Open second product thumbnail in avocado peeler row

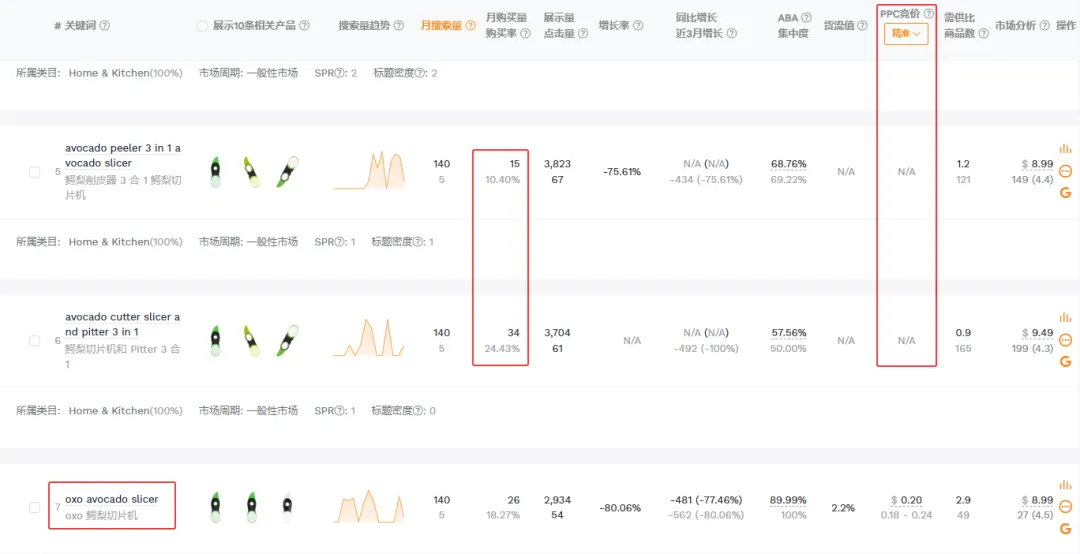tap(251, 172)
